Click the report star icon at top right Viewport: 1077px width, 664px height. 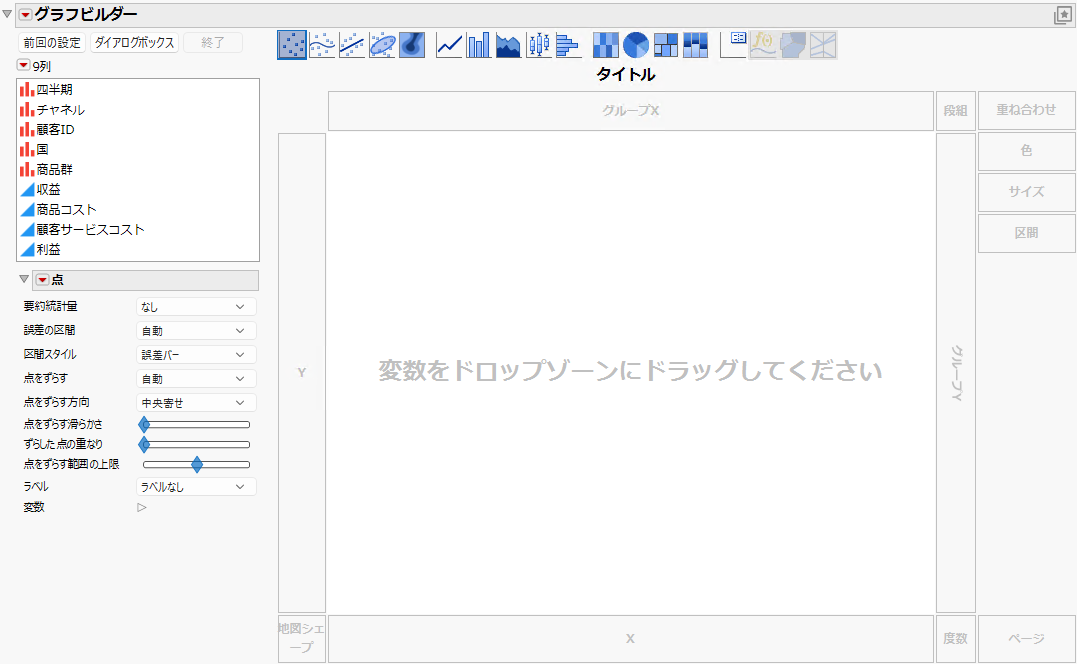[x=1063, y=15]
